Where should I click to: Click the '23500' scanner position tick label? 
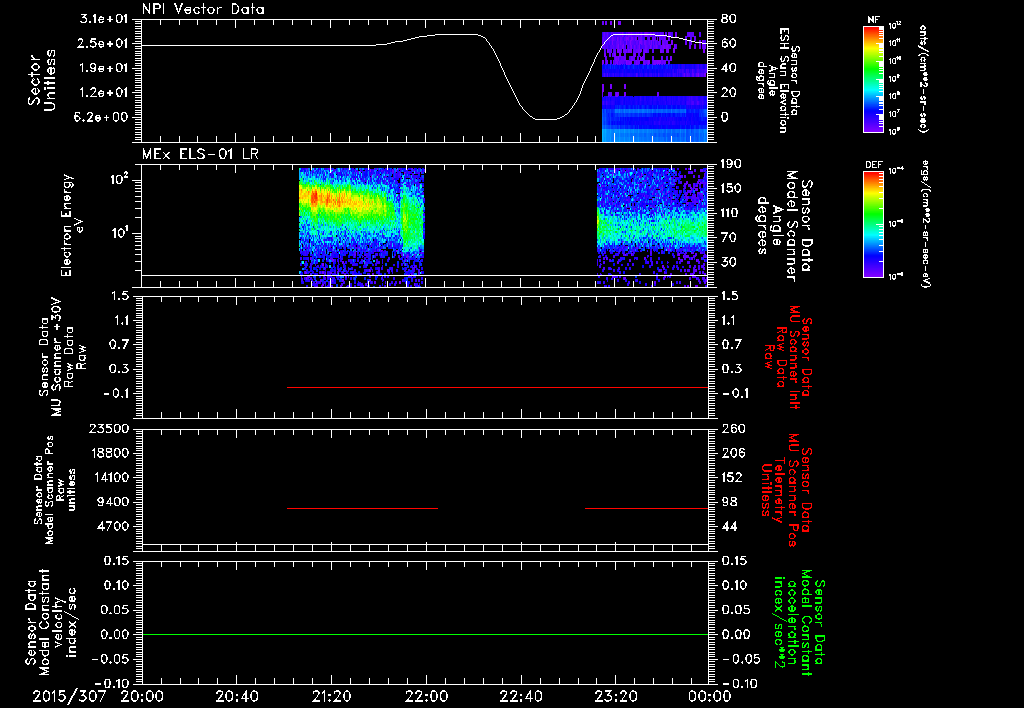109,428
